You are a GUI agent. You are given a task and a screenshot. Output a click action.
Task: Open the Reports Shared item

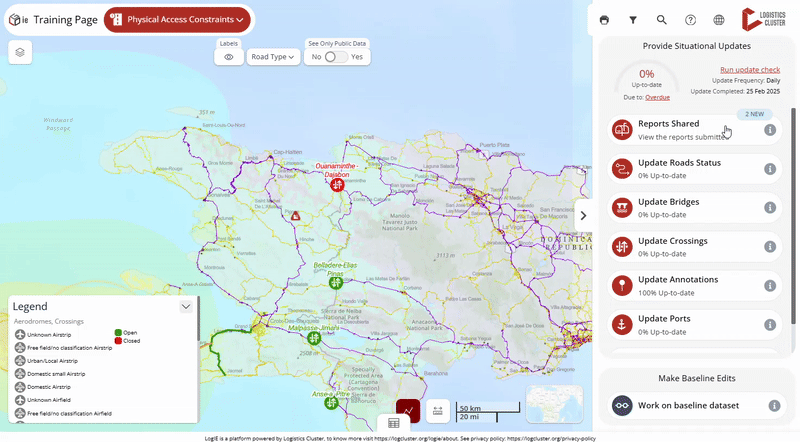coord(694,130)
